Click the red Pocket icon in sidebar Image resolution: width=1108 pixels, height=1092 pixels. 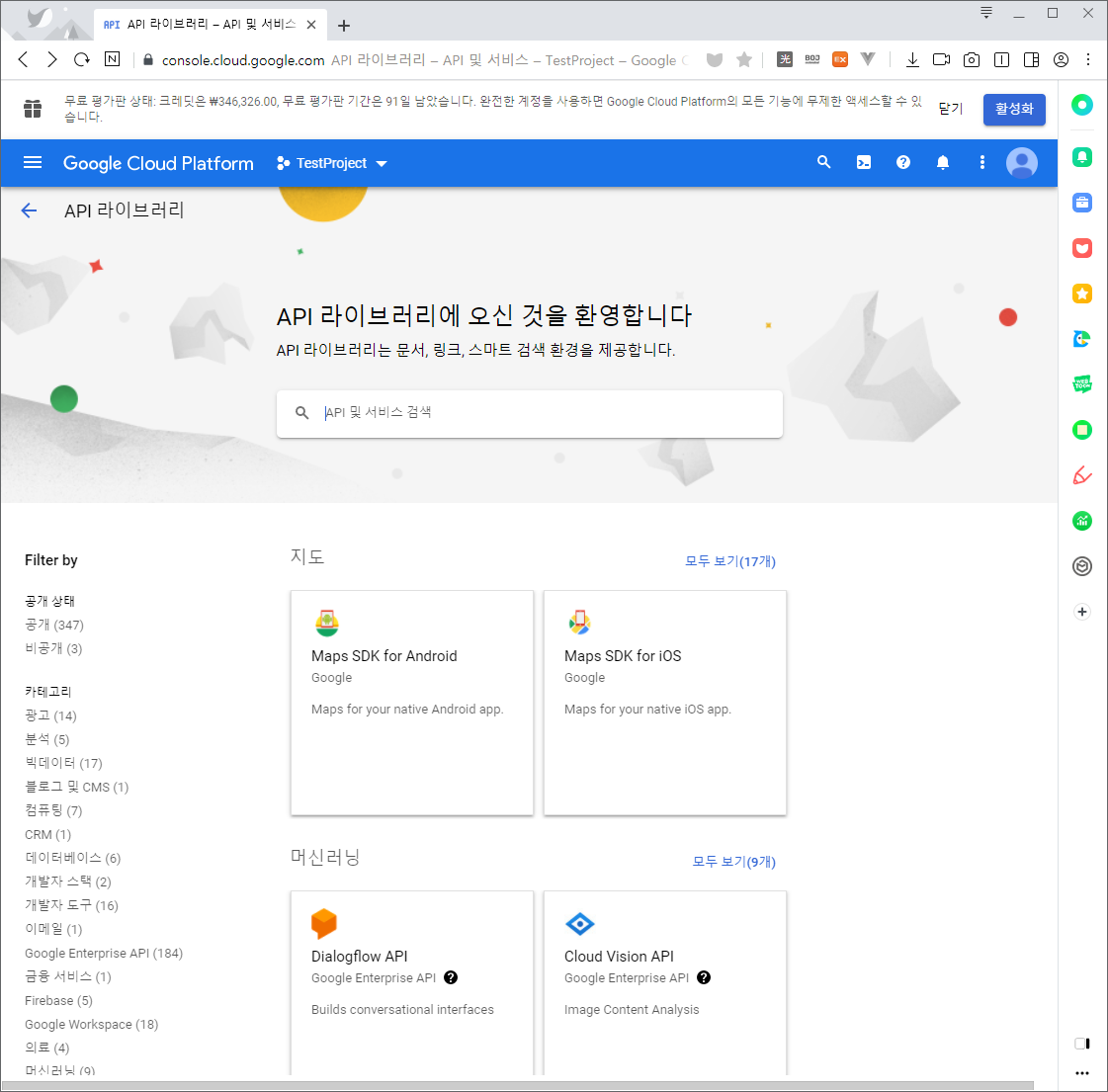1082,248
